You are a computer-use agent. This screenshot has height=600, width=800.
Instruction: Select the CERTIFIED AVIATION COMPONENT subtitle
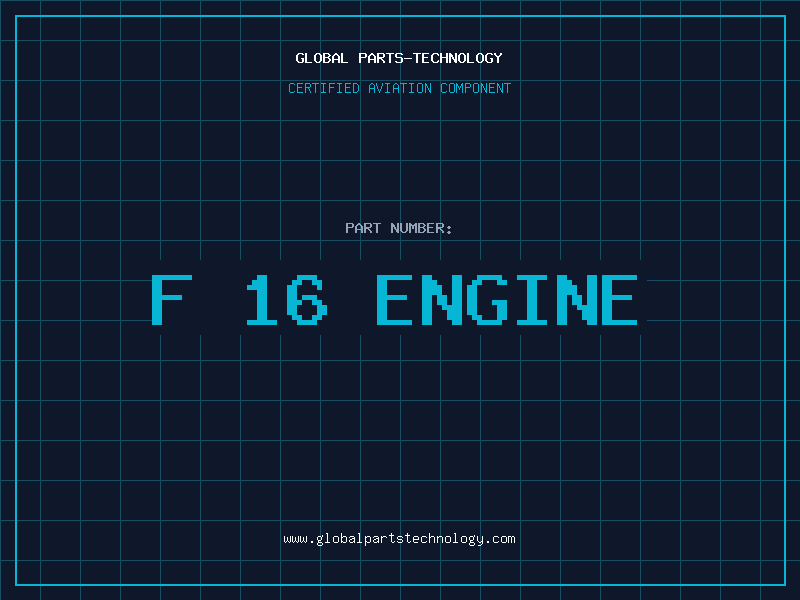pos(399,88)
